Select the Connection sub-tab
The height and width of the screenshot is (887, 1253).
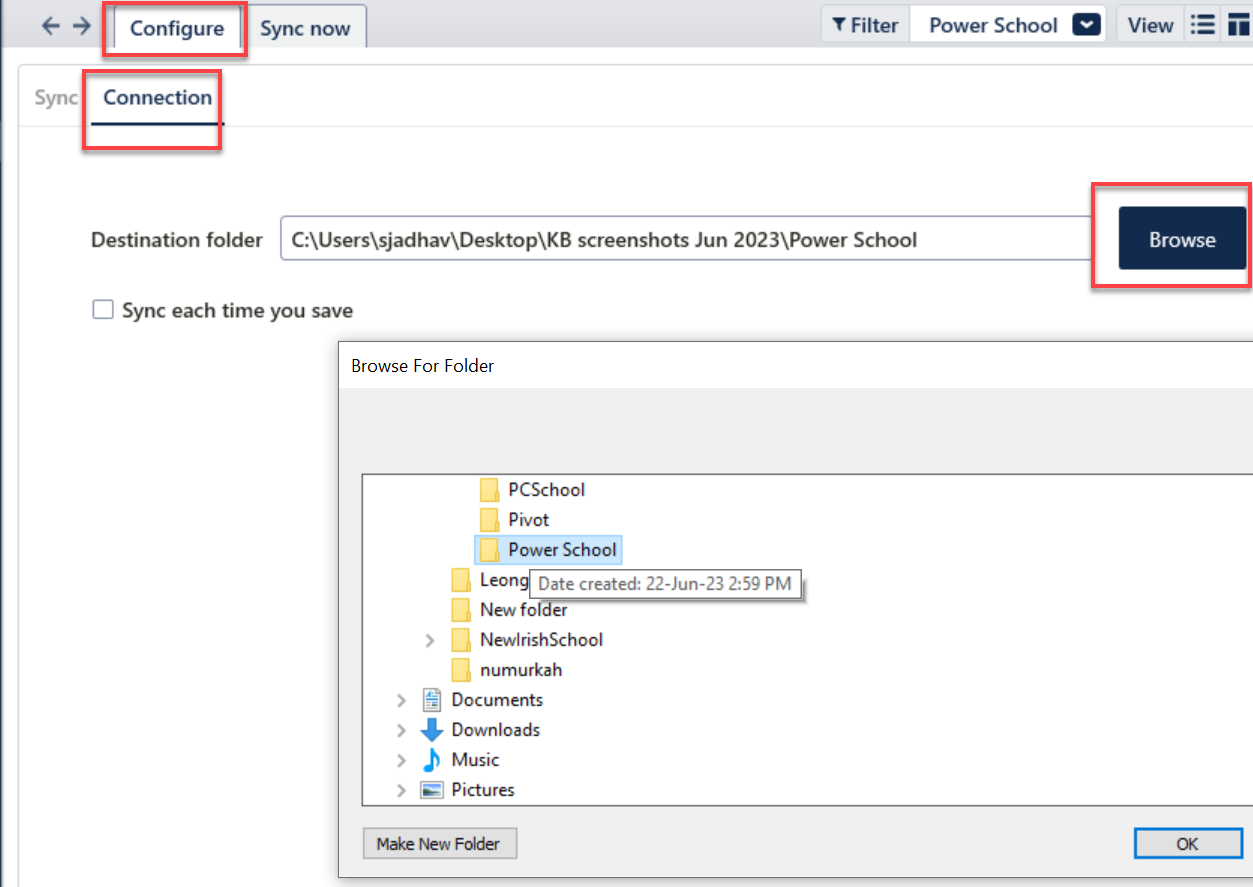(158, 98)
